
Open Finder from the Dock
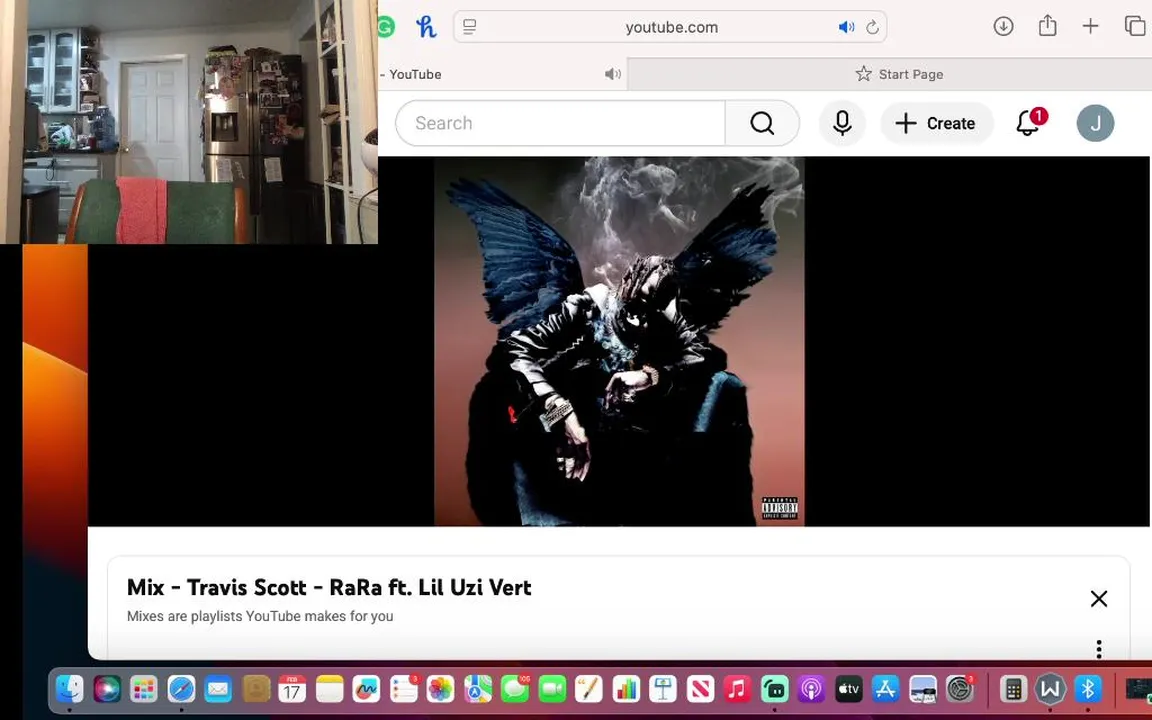point(70,689)
